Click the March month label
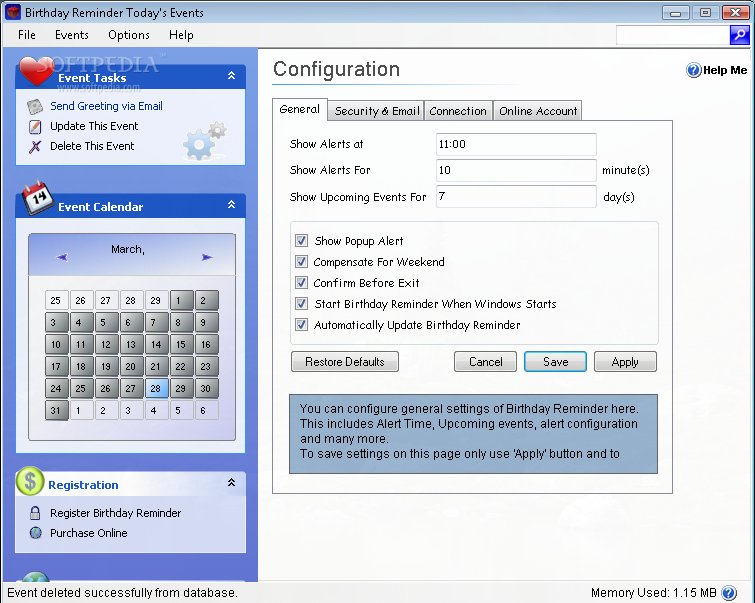 pyautogui.click(x=128, y=249)
